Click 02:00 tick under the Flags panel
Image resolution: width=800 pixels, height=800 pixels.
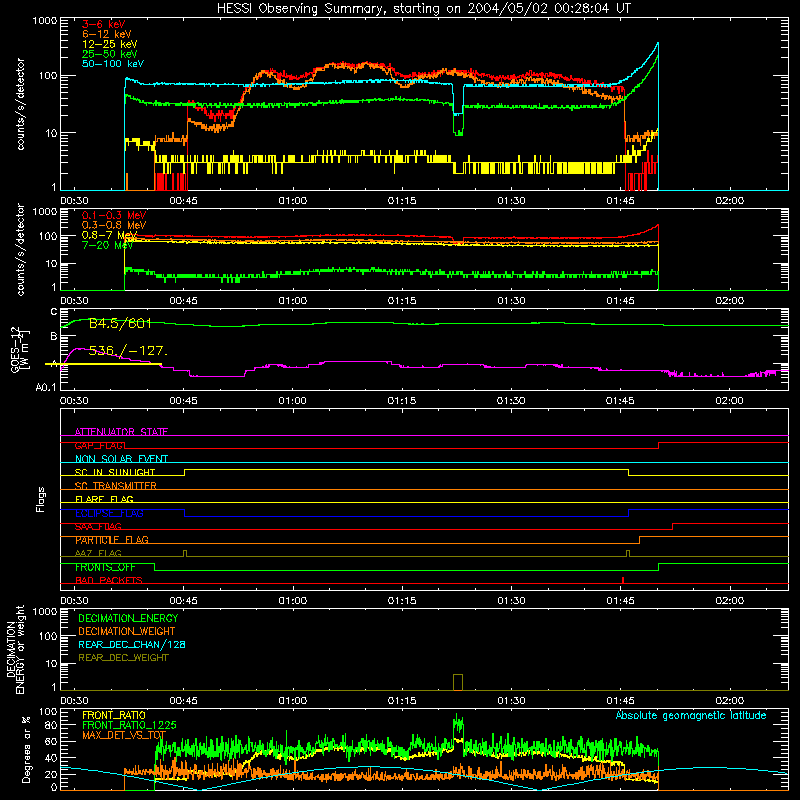(730, 601)
